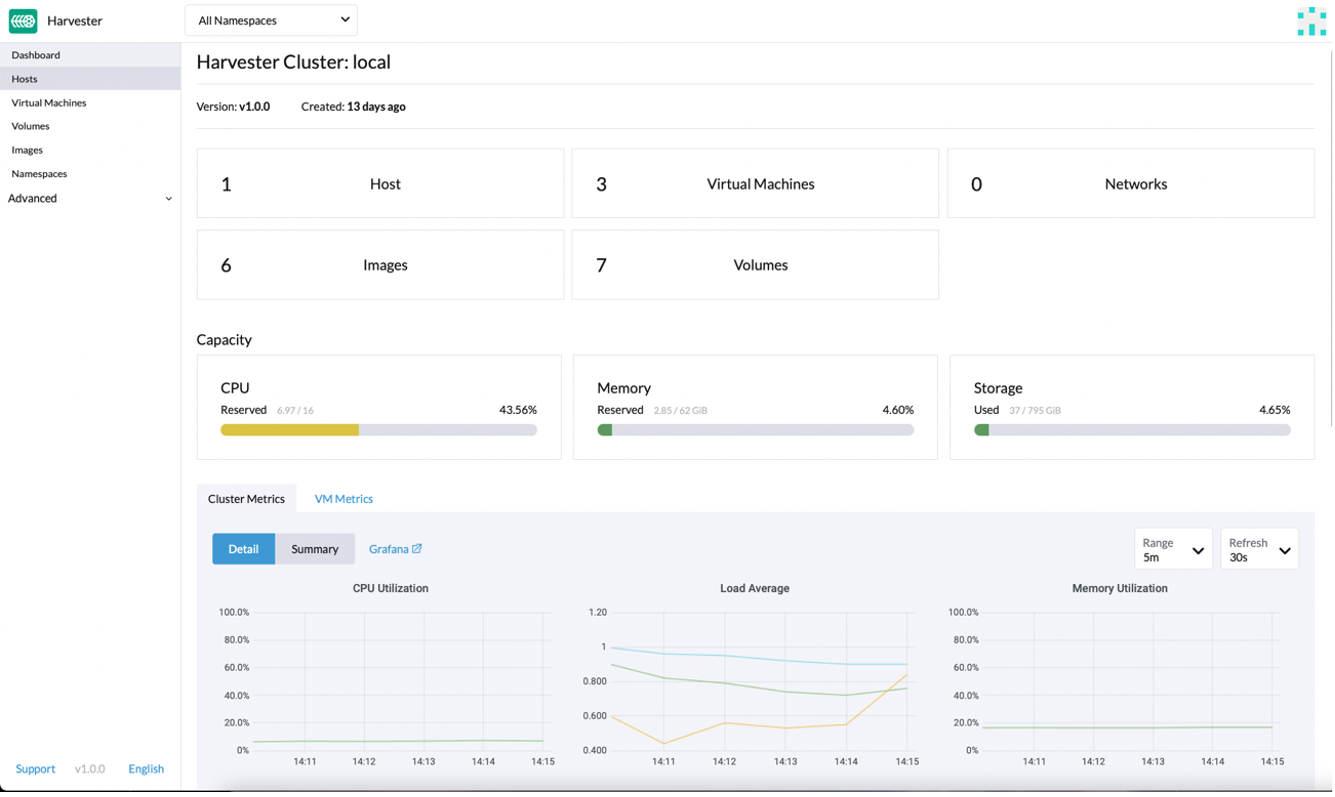Open the Refresh 30s dropdown
This screenshot has height=797, width=1335.
[x=1259, y=549]
